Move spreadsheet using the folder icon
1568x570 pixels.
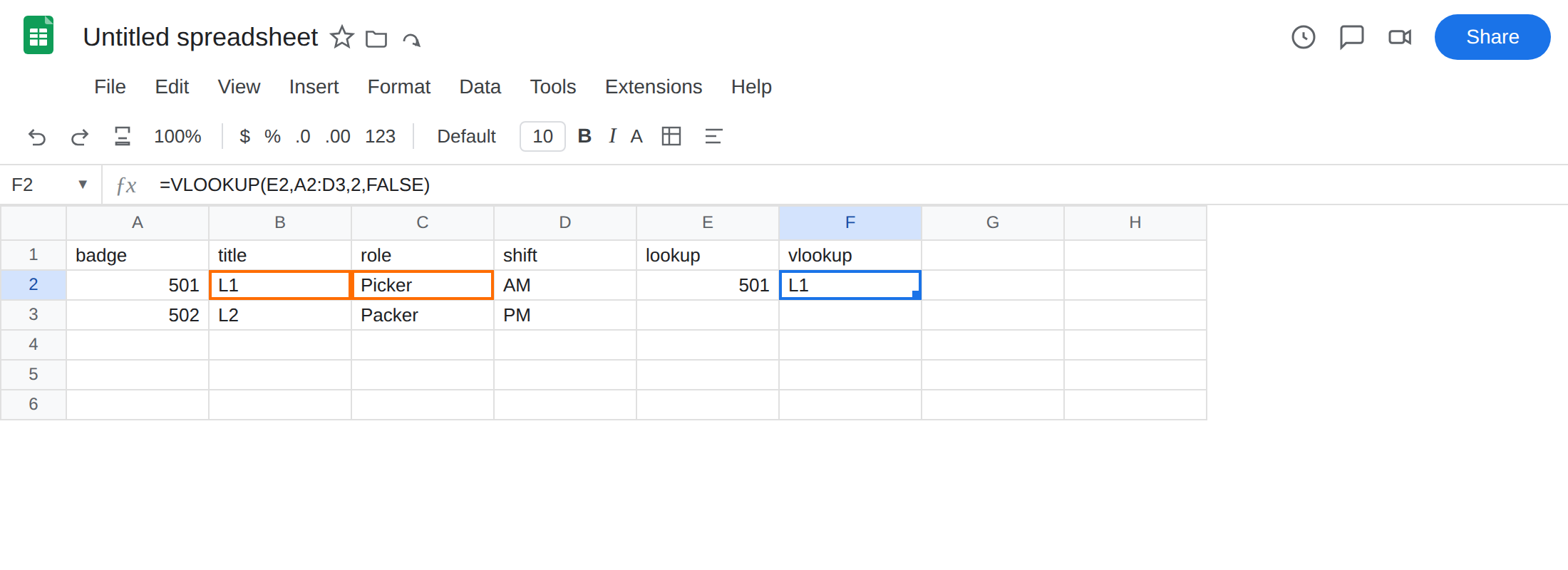[x=376, y=38]
